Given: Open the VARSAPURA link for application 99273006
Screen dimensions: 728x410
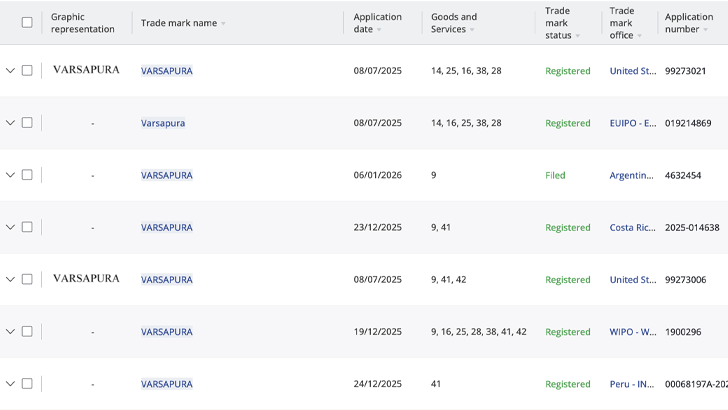Looking at the screenshot, I should [x=167, y=280].
